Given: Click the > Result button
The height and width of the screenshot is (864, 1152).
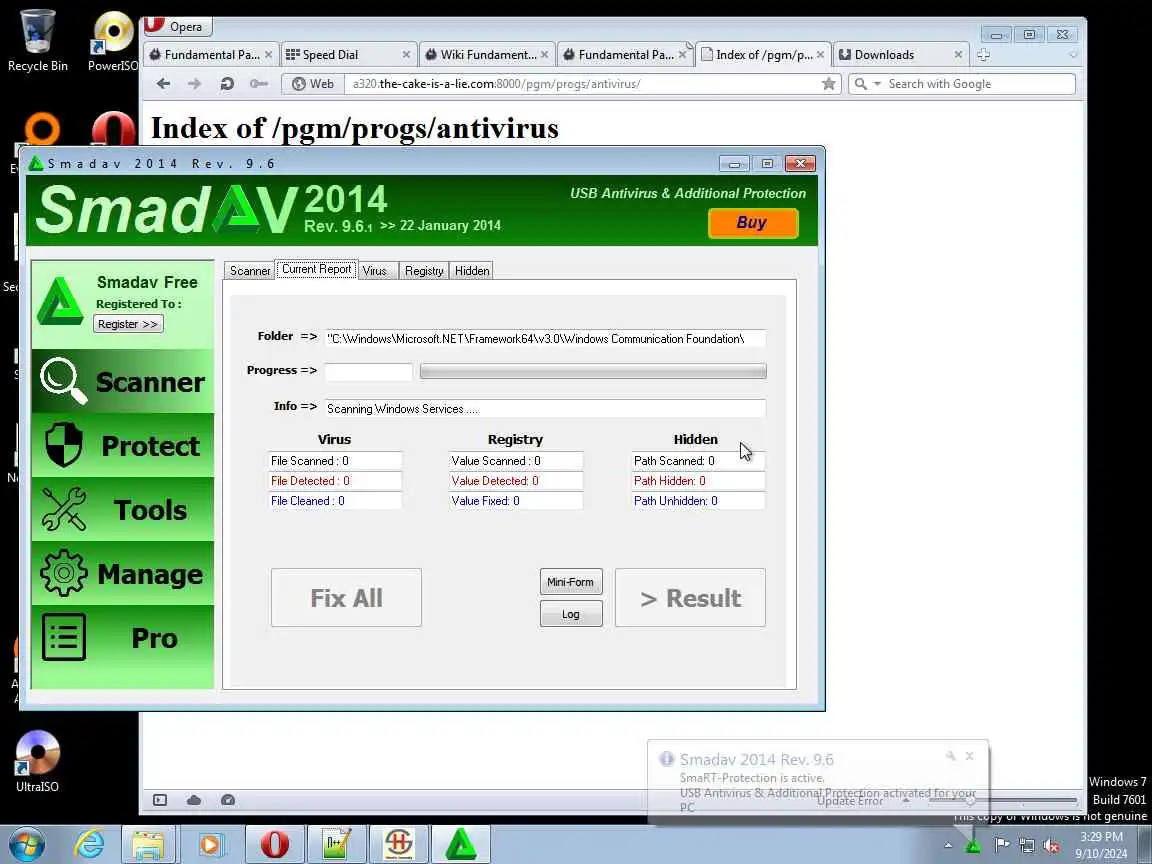Looking at the screenshot, I should point(691,598).
